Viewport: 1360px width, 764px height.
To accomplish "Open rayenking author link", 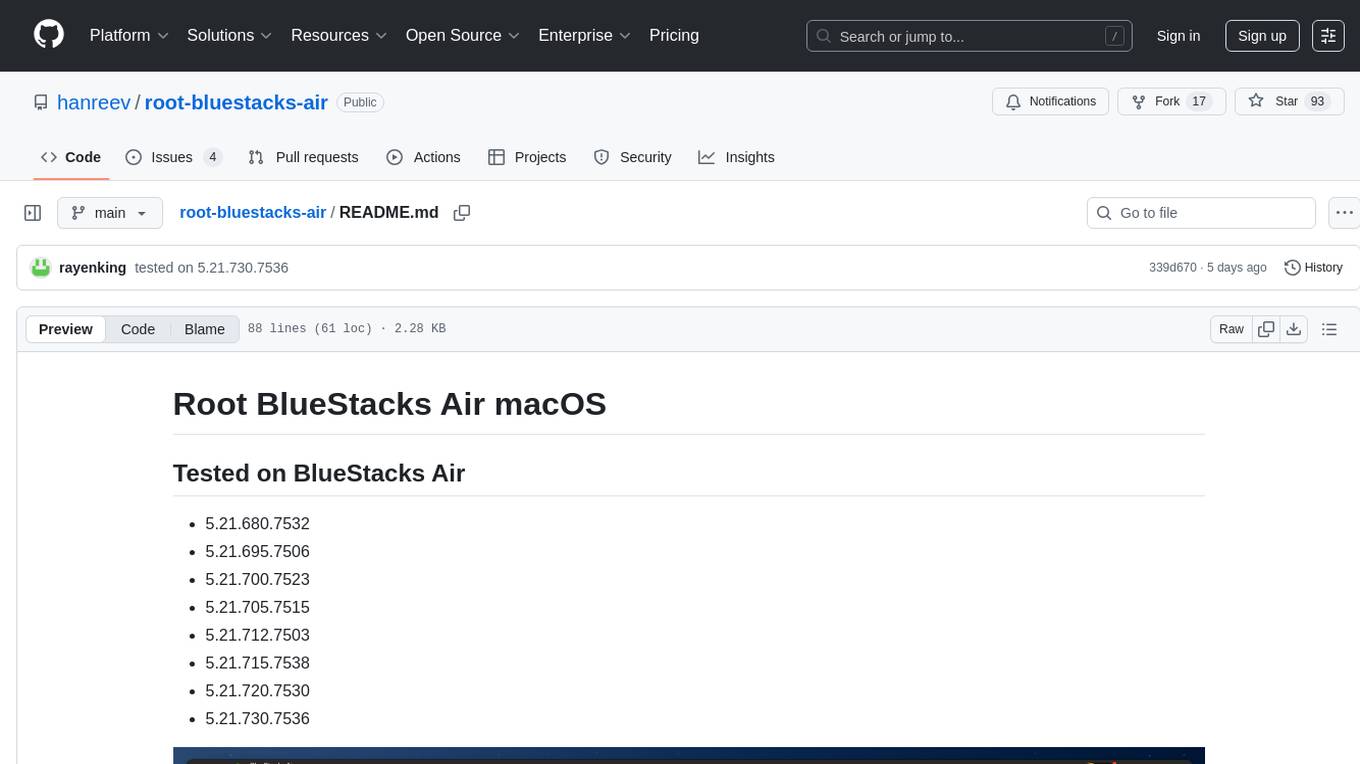I will tap(93, 267).
